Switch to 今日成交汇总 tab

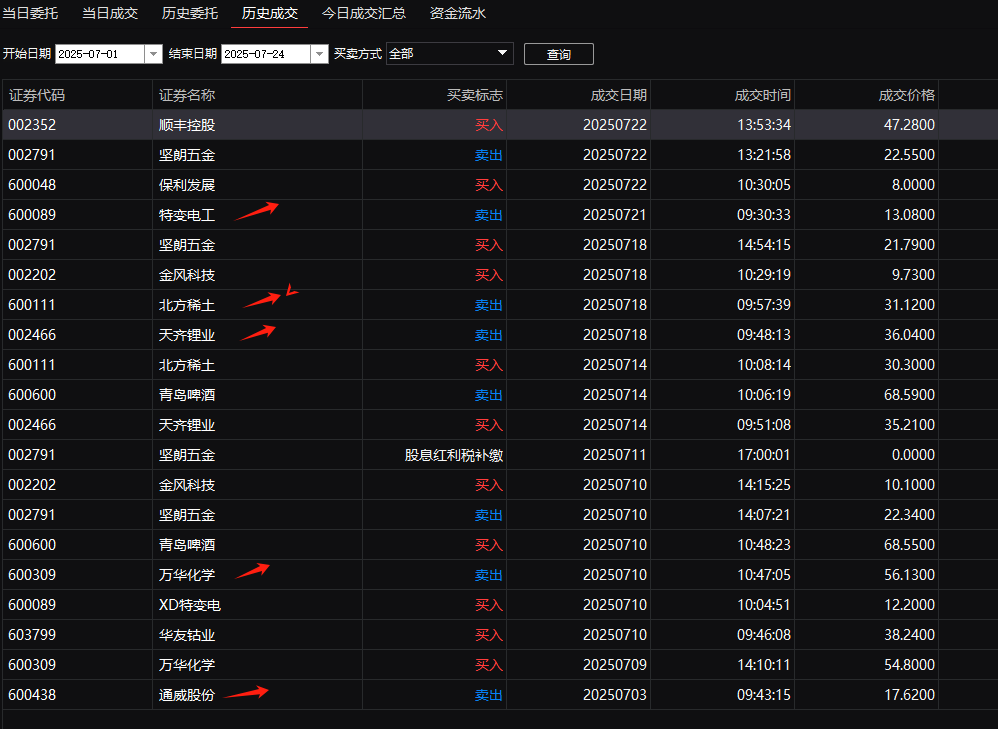(x=363, y=13)
